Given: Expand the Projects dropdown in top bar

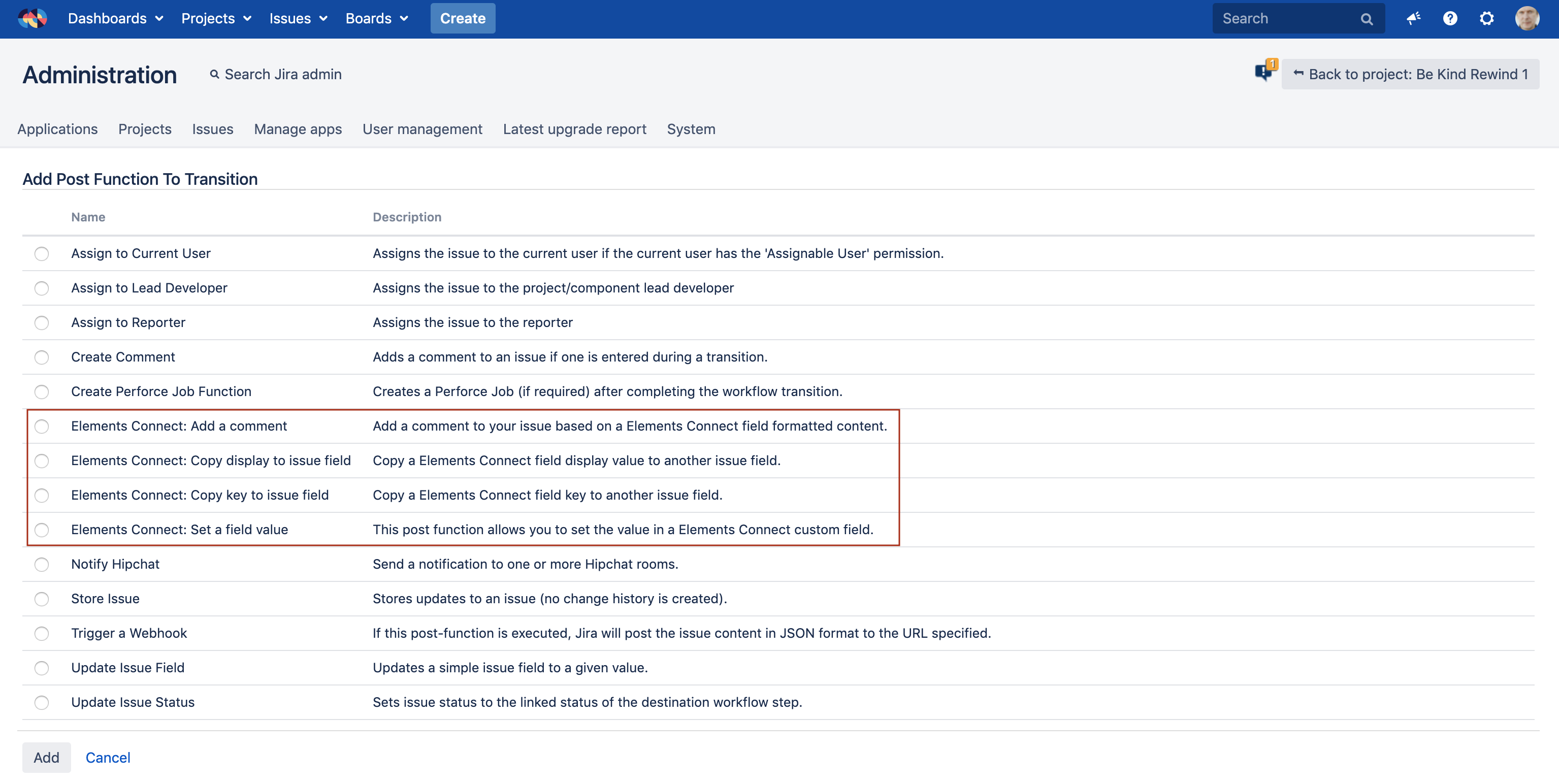Looking at the screenshot, I should tap(216, 18).
